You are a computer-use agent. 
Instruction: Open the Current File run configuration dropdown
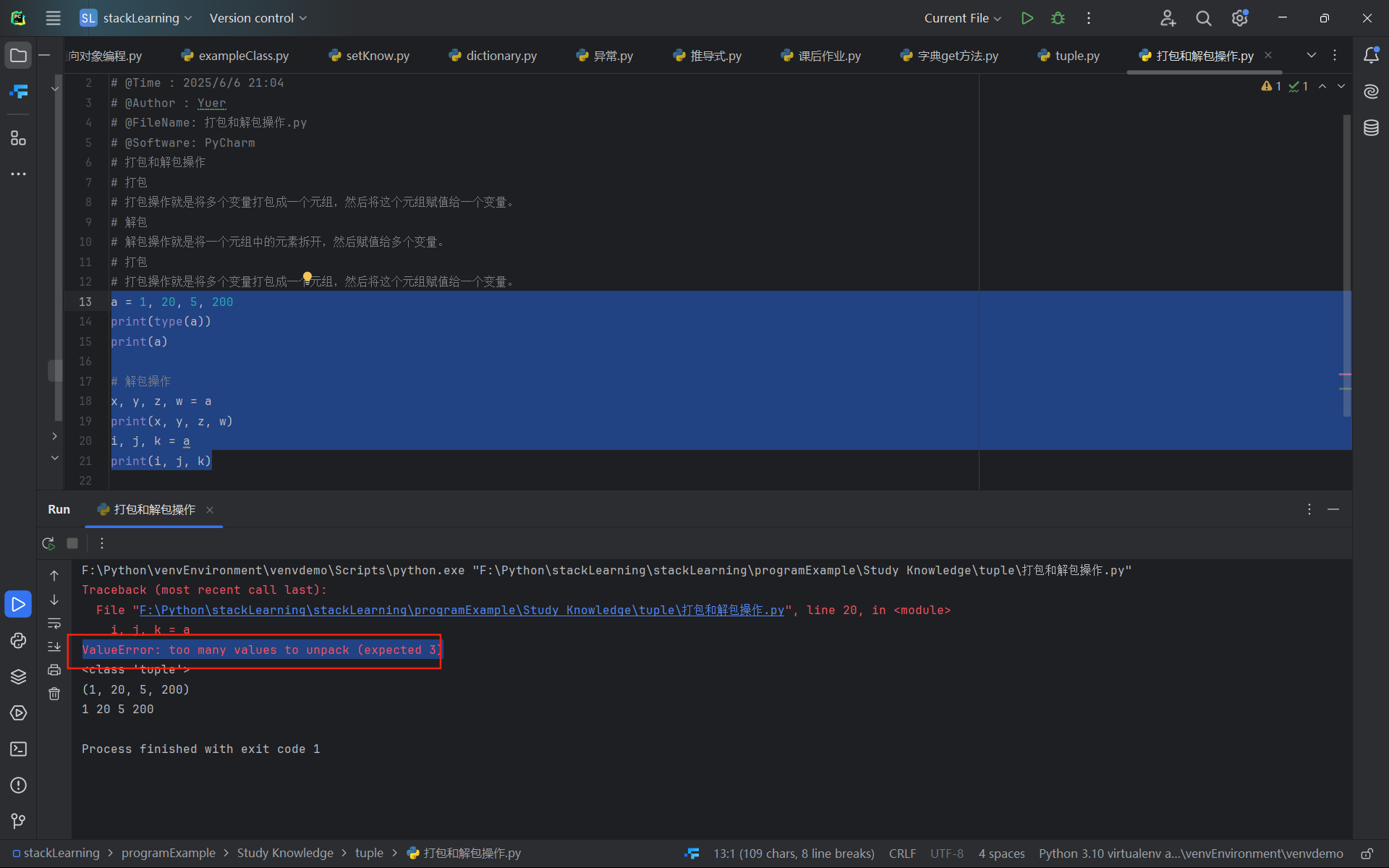click(x=962, y=18)
